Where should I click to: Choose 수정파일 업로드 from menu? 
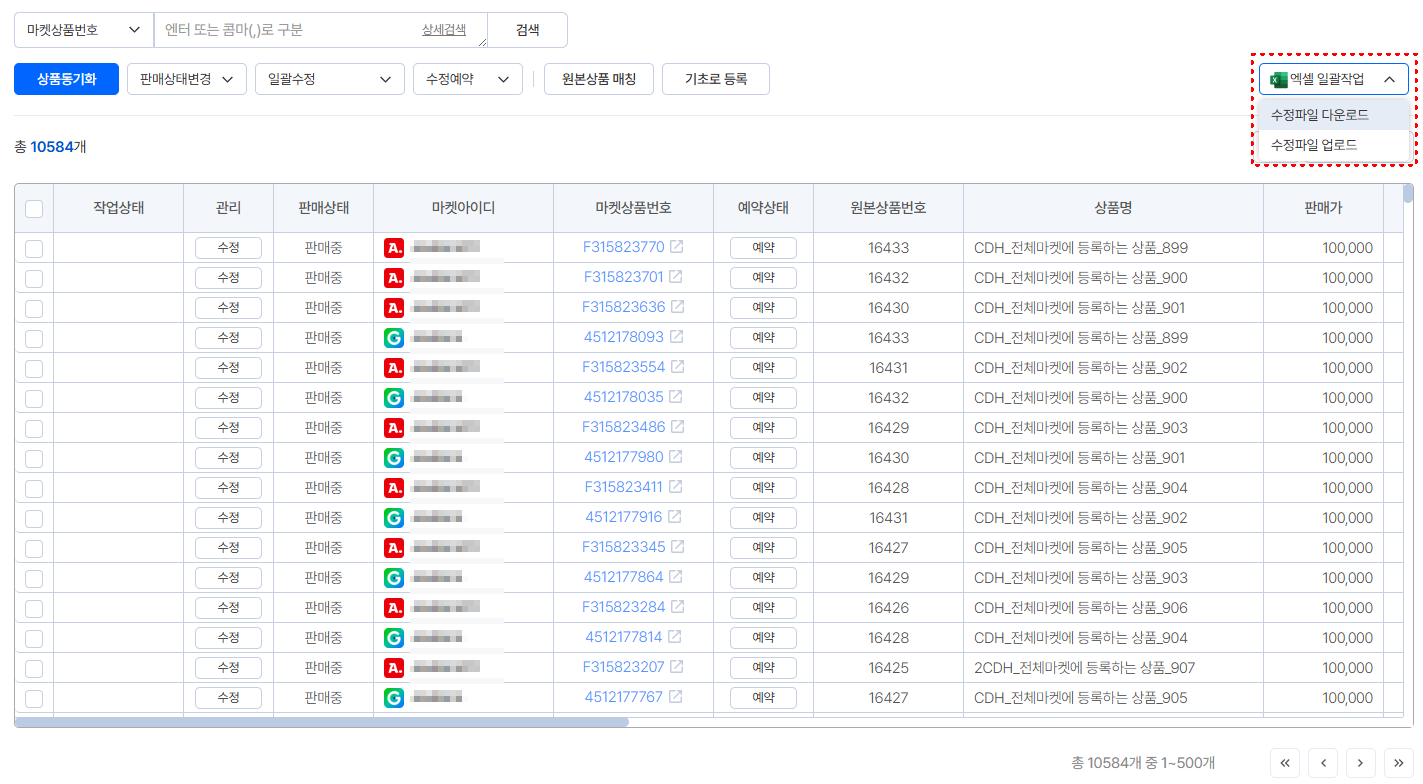(1313, 145)
